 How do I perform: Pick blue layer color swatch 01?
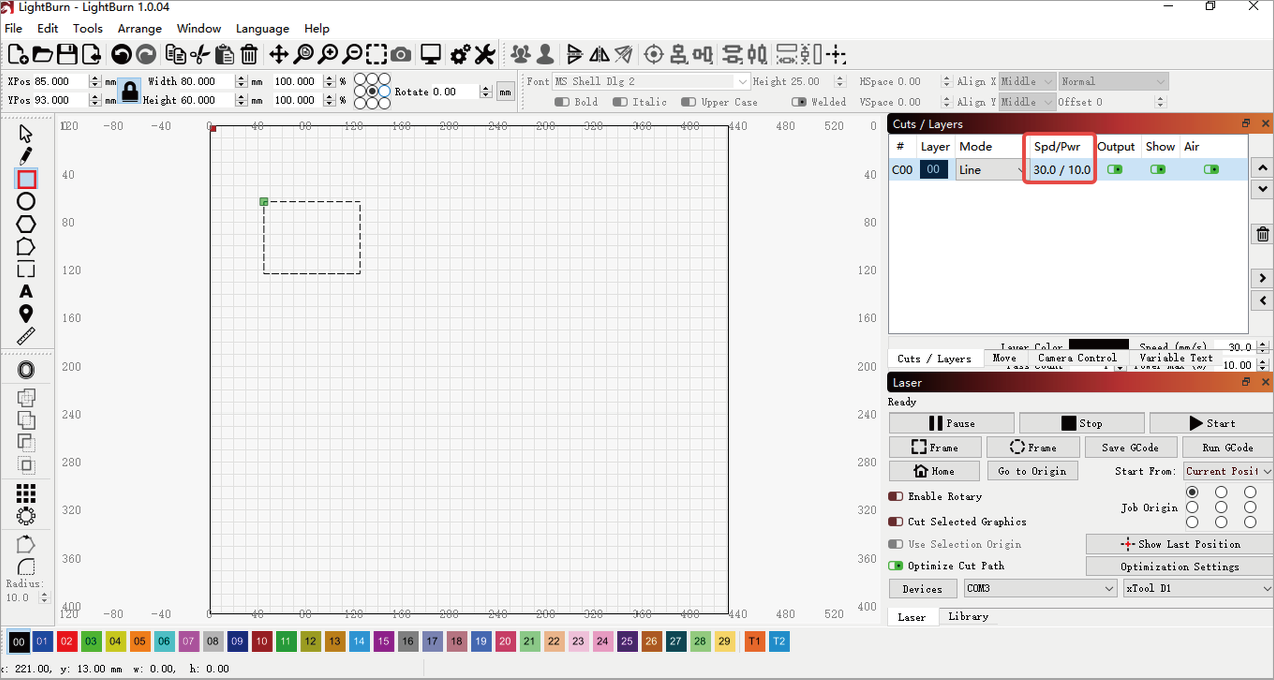(42, 642)
